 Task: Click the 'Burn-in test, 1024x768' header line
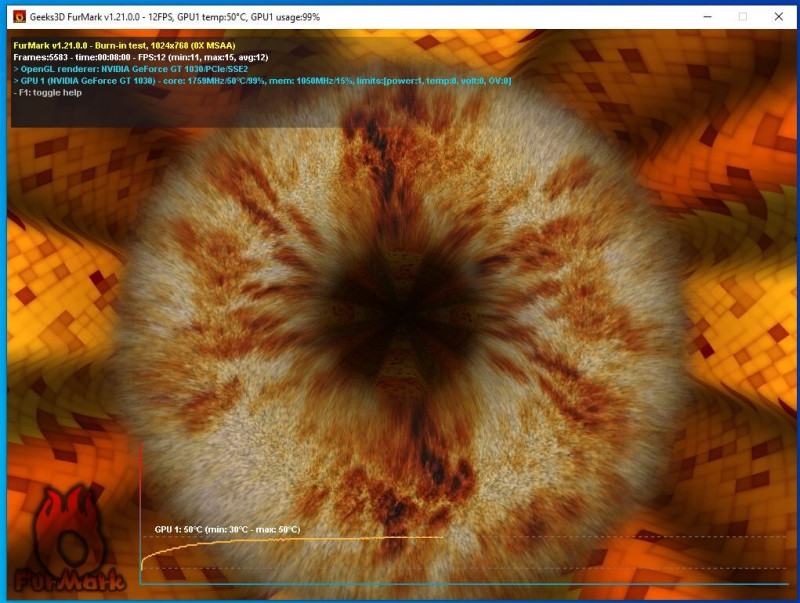(124, 45)
